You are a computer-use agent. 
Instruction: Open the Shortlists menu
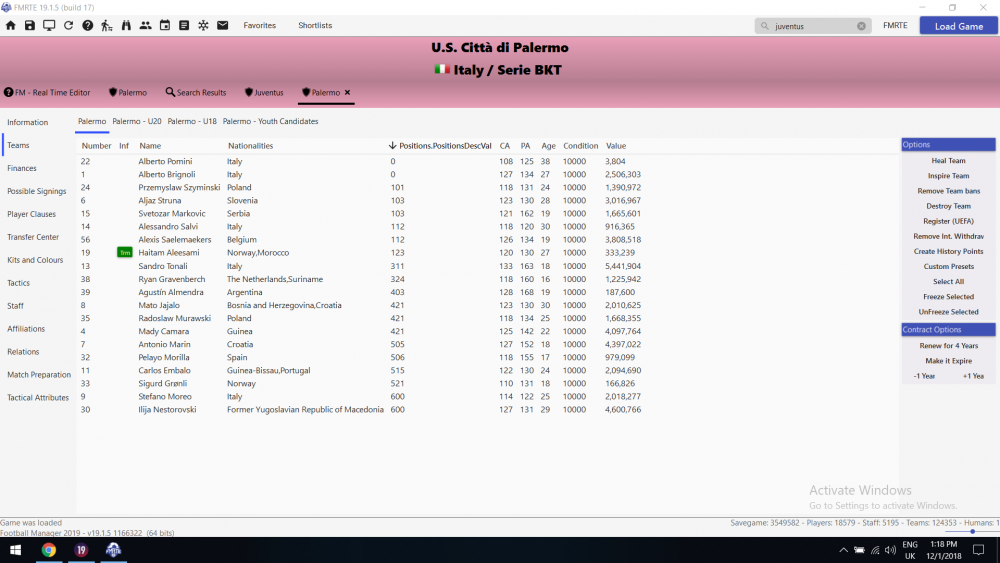315,25
